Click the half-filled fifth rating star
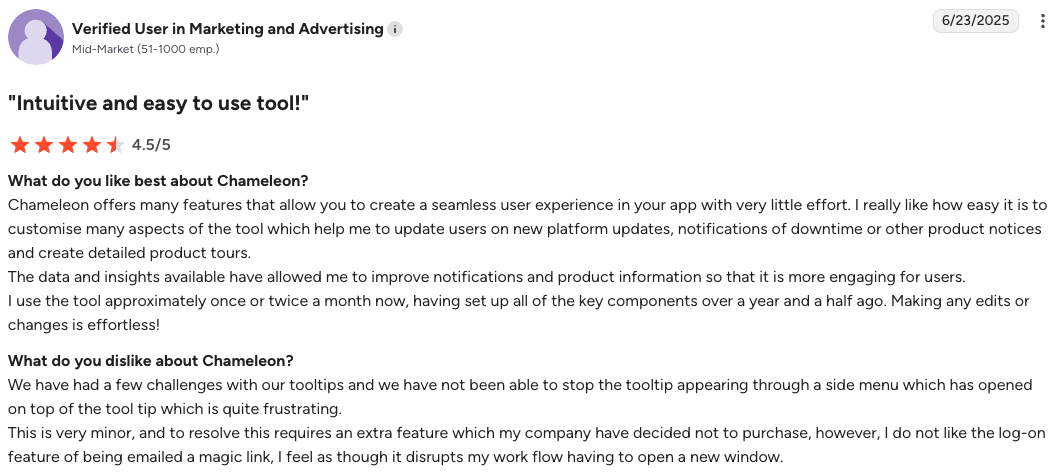This screenshot has width=1058, height=473. coord(115,145)
